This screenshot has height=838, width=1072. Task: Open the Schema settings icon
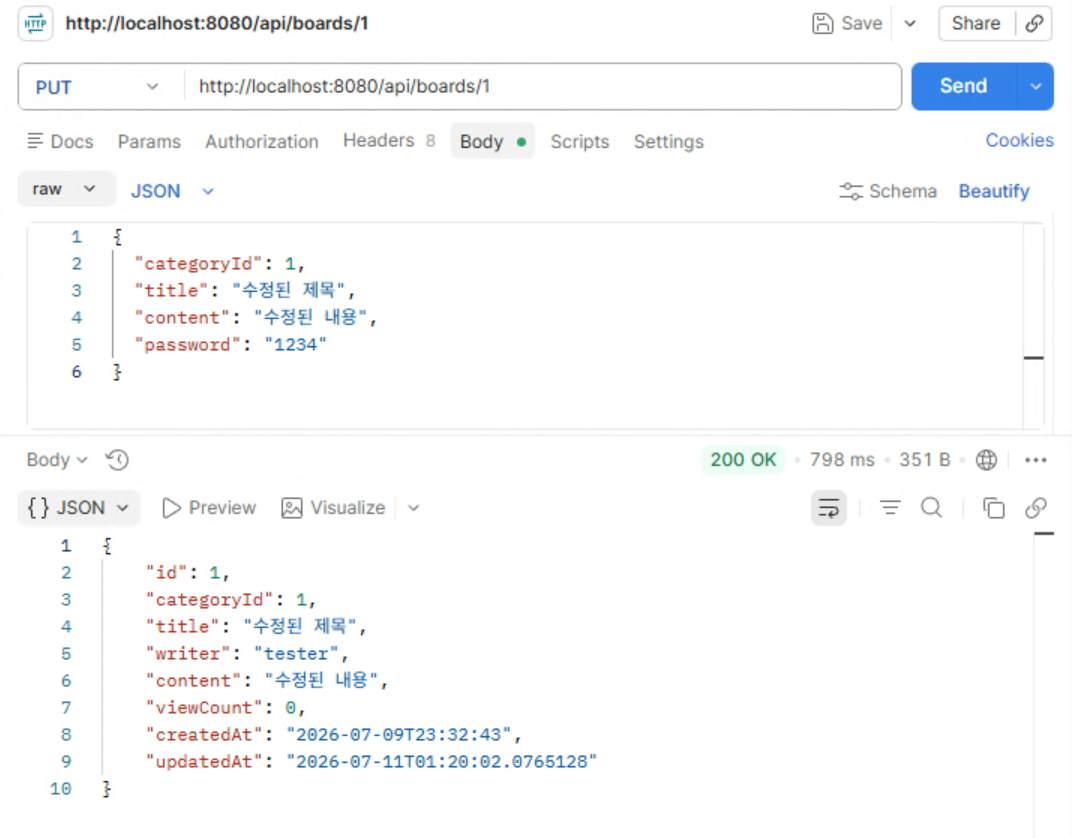point(850,191)
